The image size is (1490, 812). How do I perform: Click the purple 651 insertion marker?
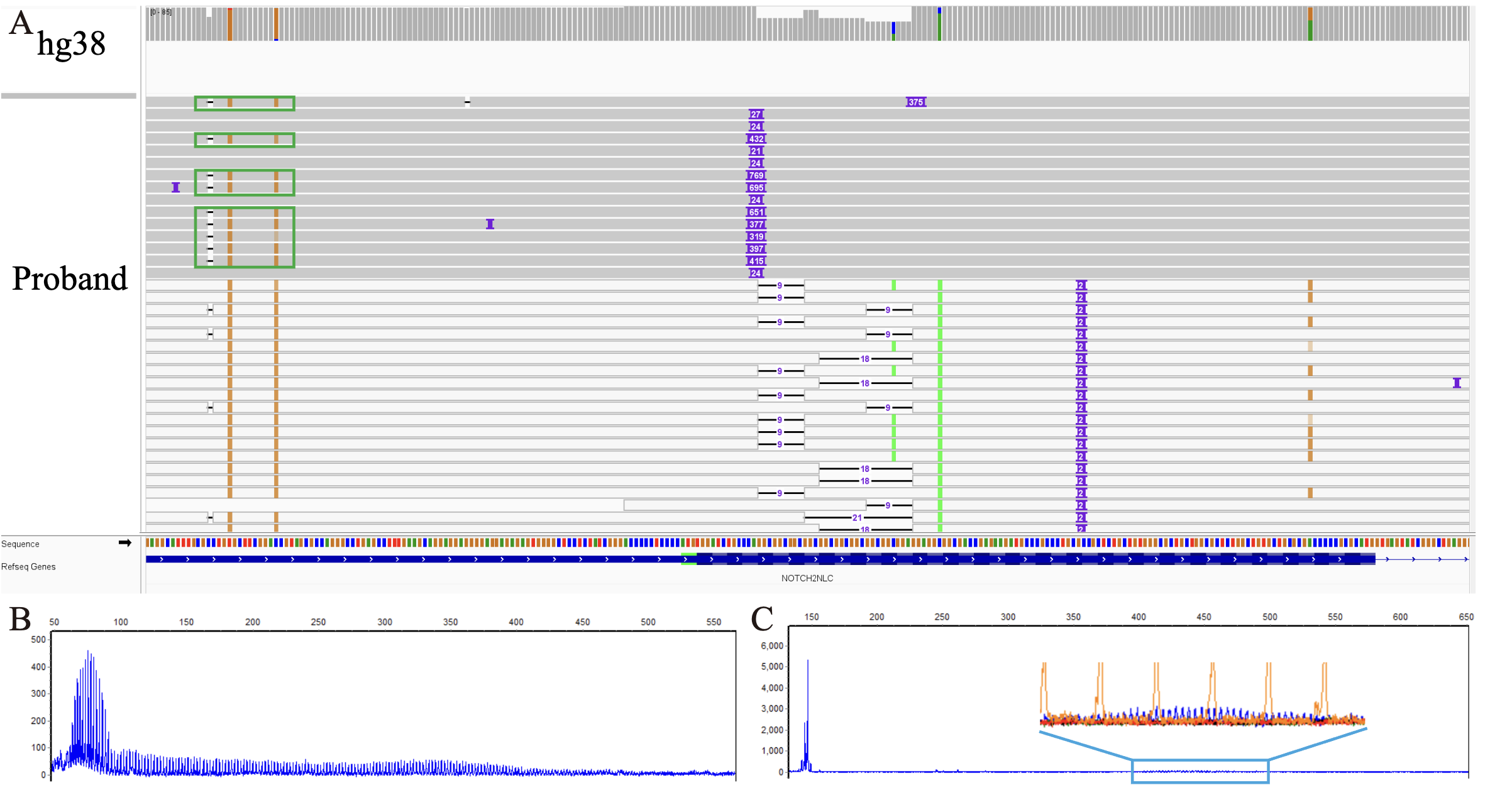pos(756,212)
